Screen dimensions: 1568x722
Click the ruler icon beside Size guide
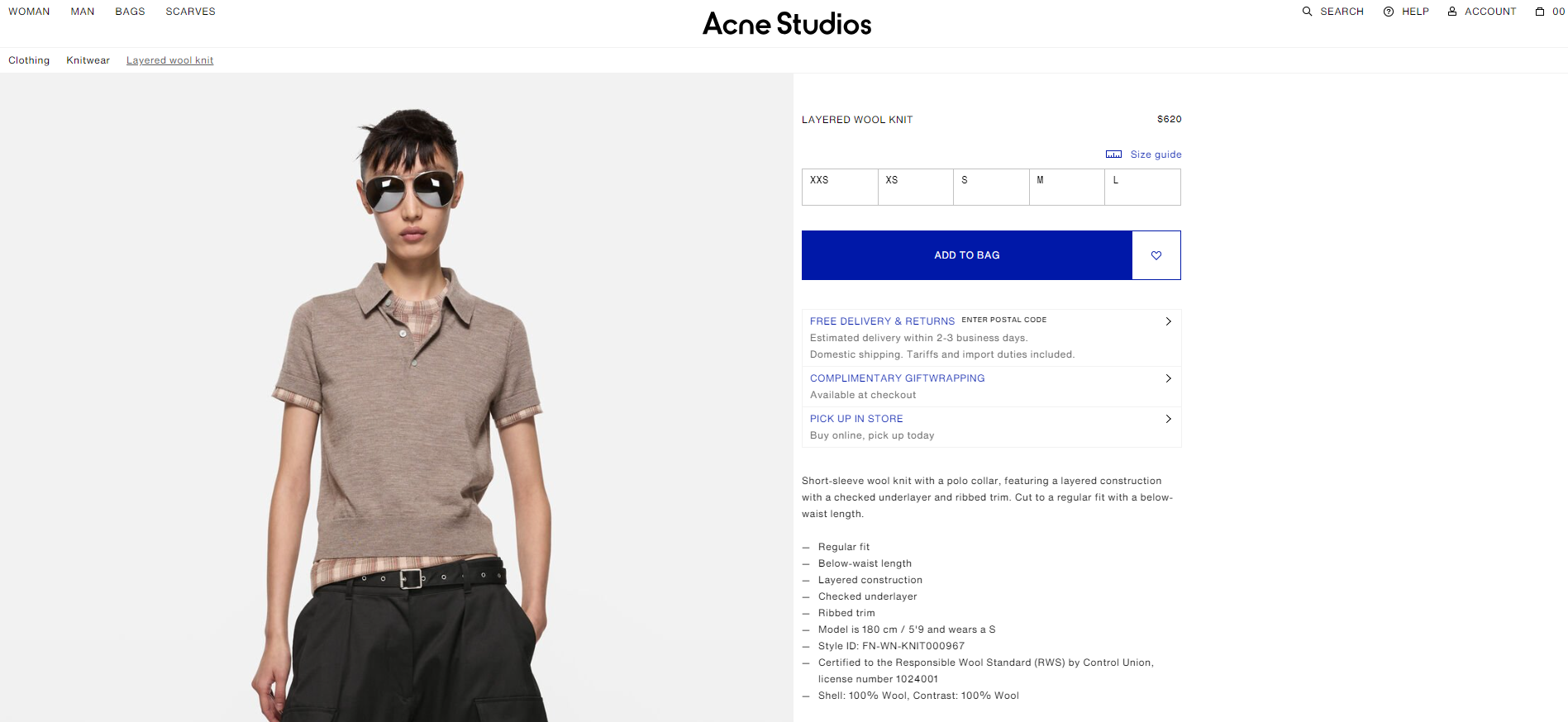(1114, 154)
